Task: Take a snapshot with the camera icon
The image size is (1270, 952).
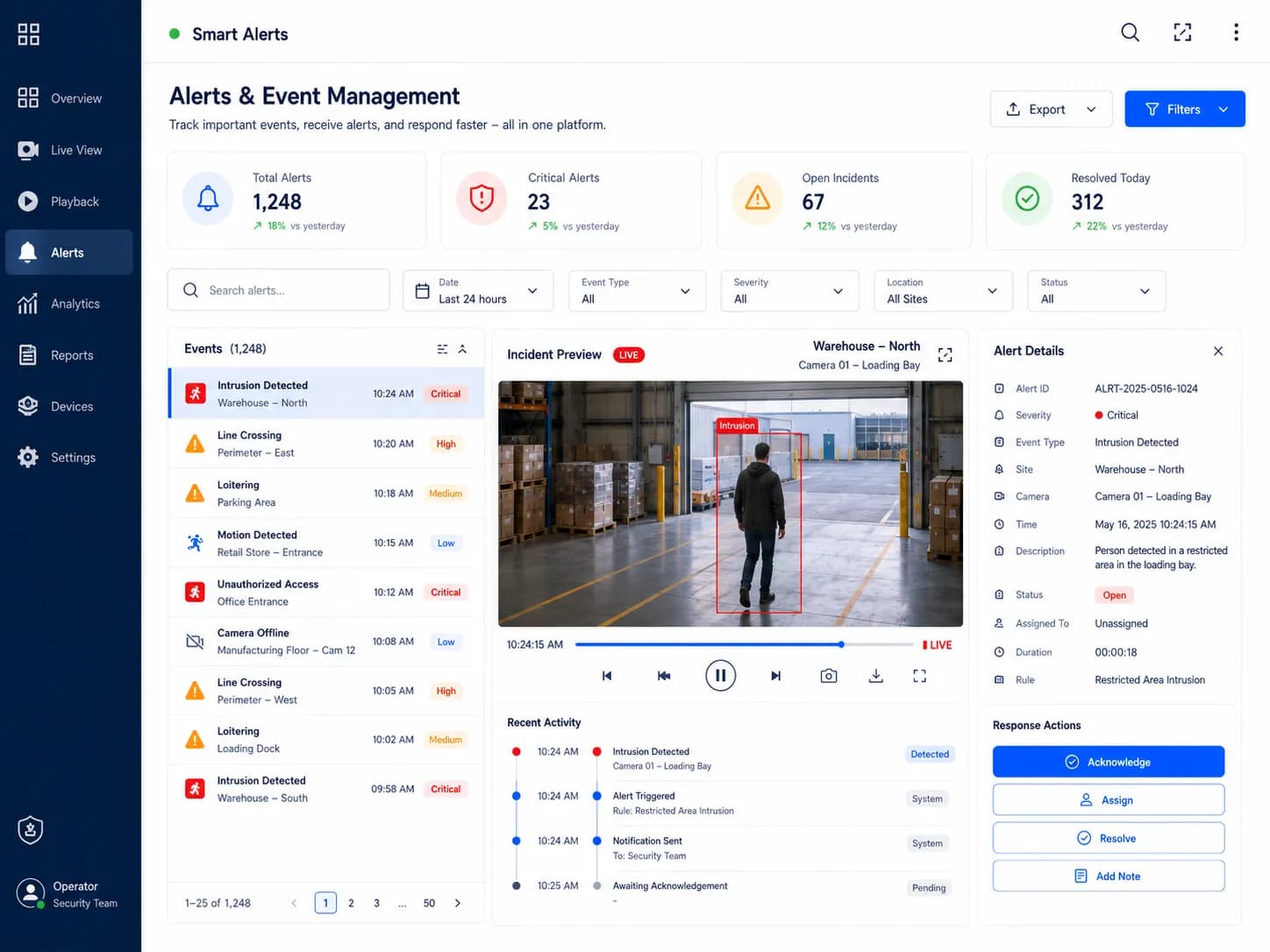Action: pos(829,676)
